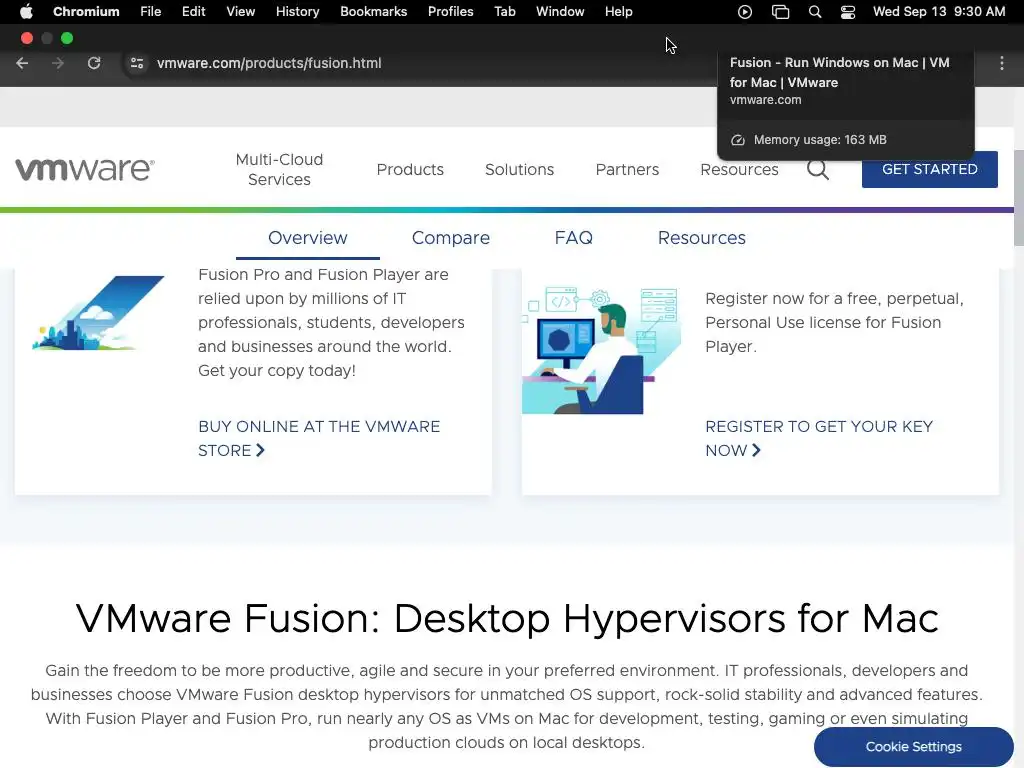Expand the Products navigation menu
The width and height of the screenshot is (1024, 768).
[x=410, y=169]
